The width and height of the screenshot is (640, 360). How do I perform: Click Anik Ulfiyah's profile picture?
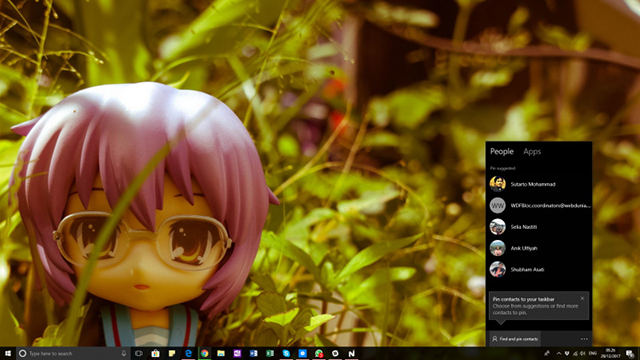[498, 248]
